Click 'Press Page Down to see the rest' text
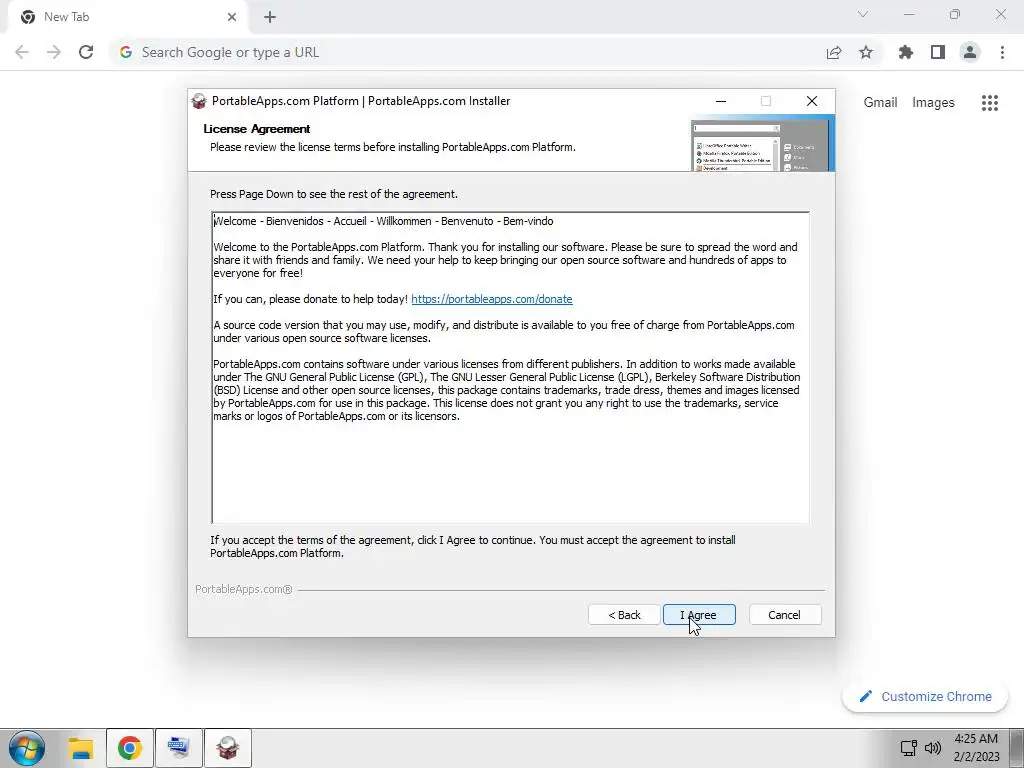The height and width of the screenshot is (768, 1024). (334, 195)
